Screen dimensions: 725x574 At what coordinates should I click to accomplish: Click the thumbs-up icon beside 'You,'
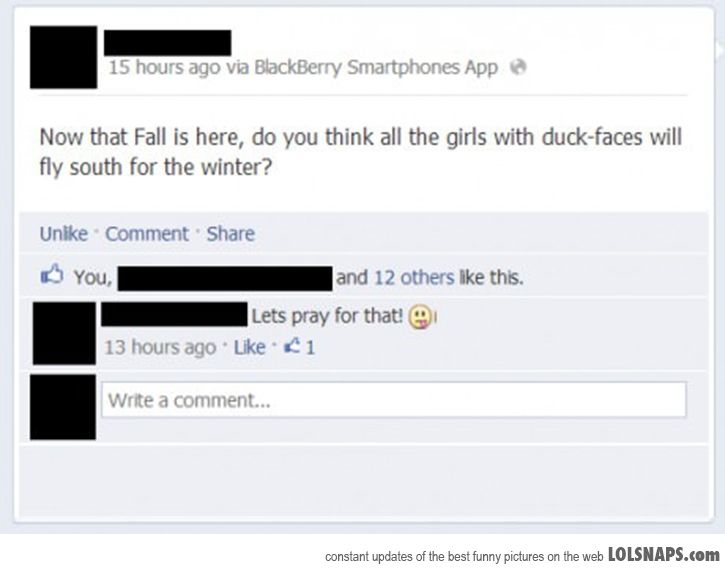coord(52,273)
